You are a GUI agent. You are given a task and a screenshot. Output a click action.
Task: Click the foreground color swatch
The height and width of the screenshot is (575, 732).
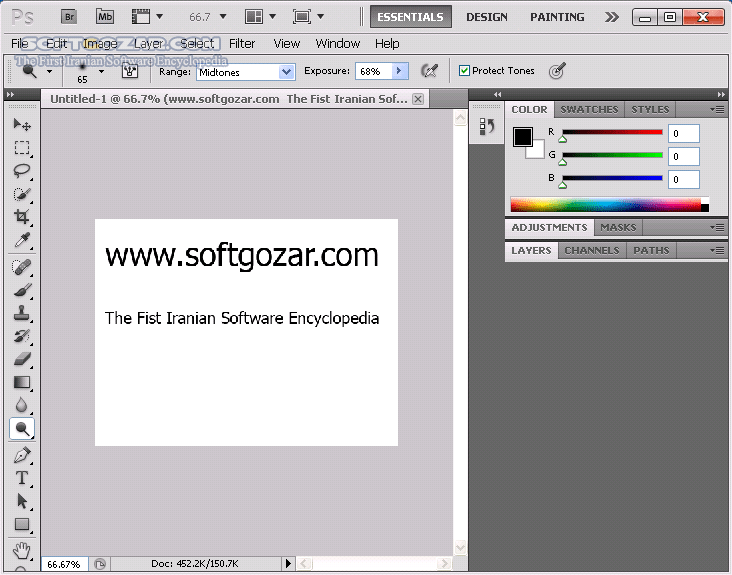[522, 137]
